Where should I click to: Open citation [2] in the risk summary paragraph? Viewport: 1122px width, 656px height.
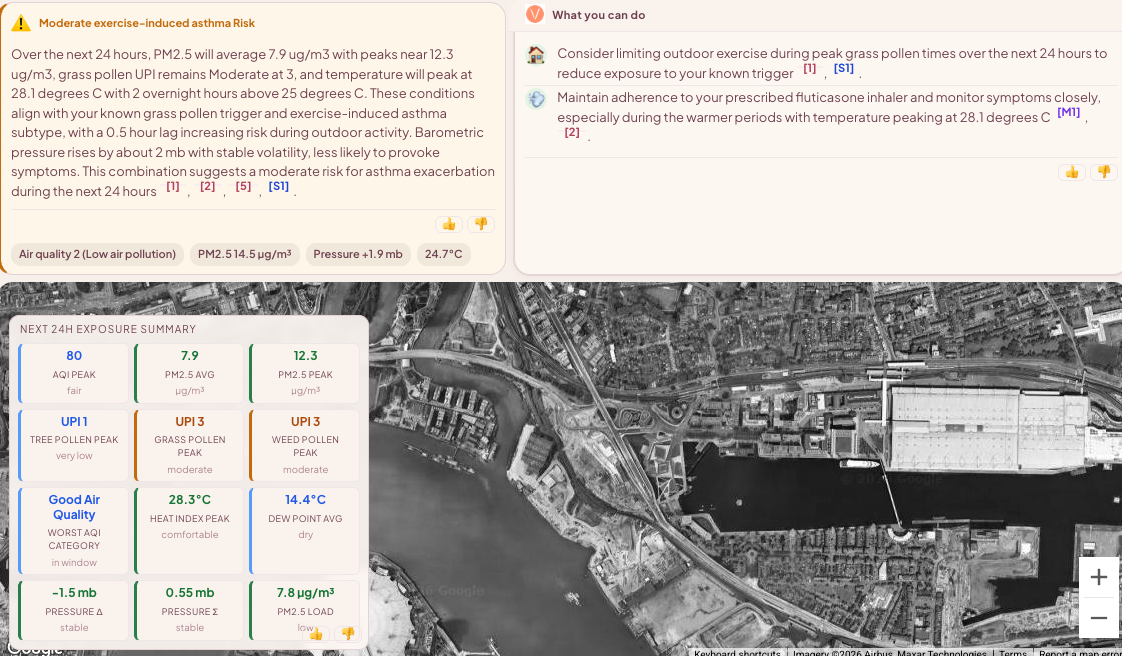(208, 186)
